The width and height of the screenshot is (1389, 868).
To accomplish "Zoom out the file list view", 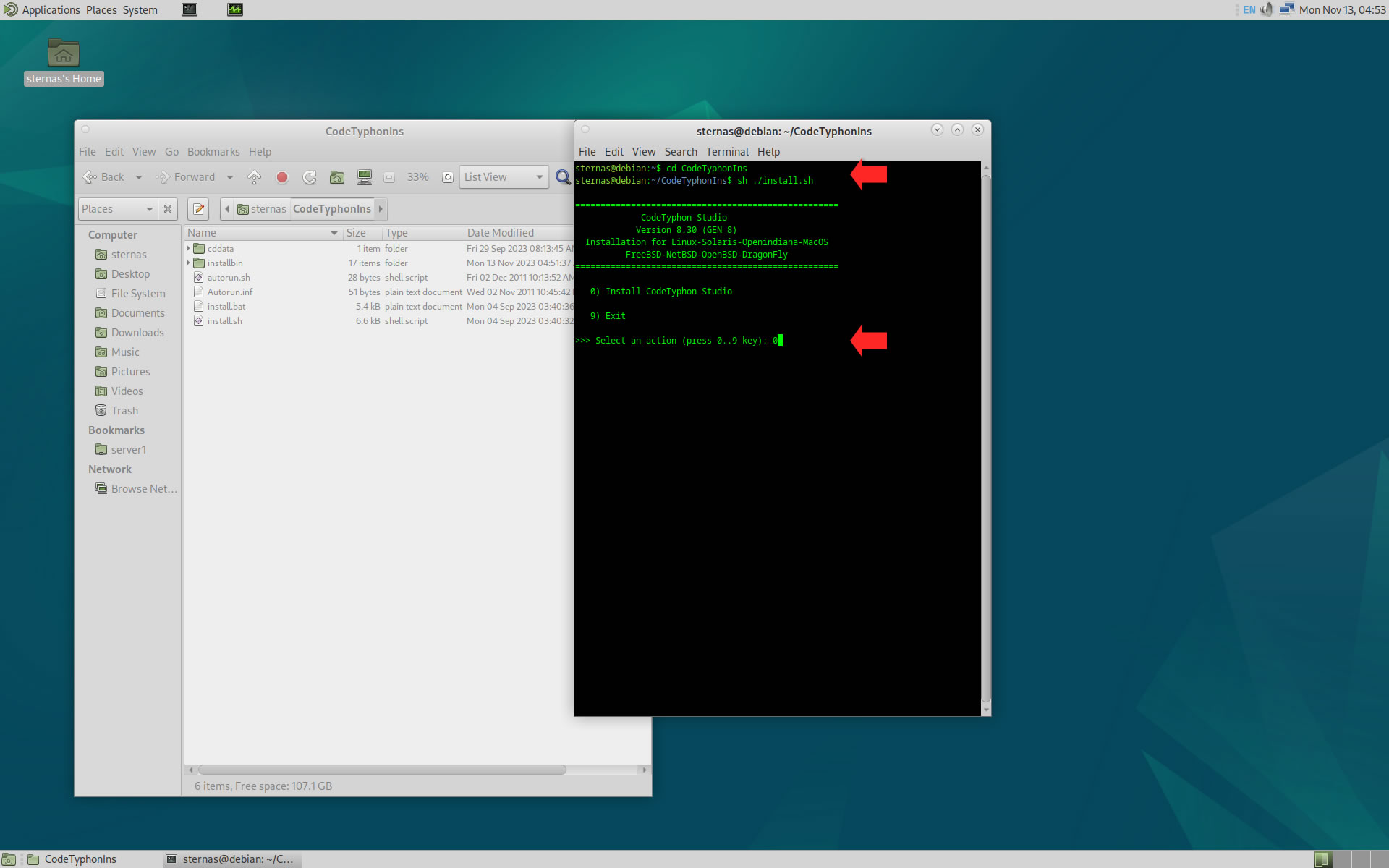I will tap(389, 177).
